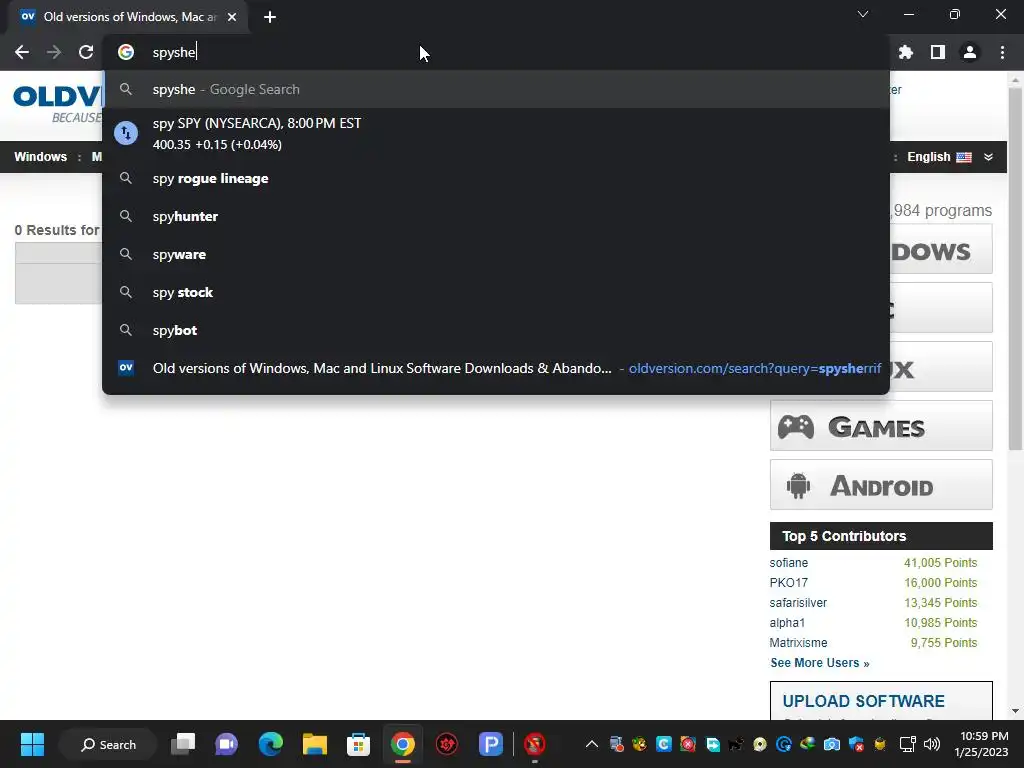
Task: Show hidden system tray icons chevron
Action: tap(592, 744)
